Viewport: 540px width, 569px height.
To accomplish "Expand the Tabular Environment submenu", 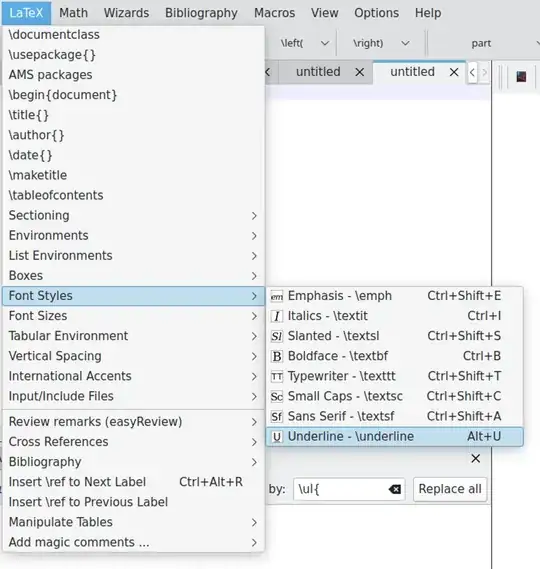I will [134, 336].
